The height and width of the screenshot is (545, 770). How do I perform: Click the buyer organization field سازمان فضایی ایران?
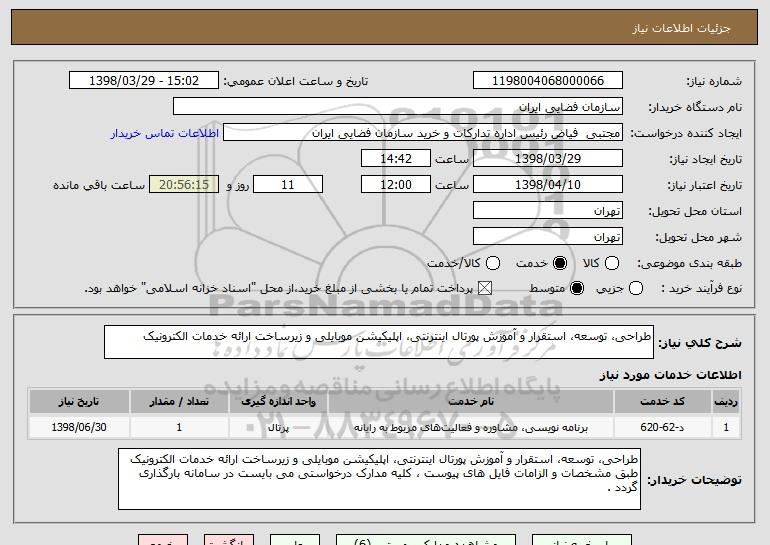pos(398,107)
